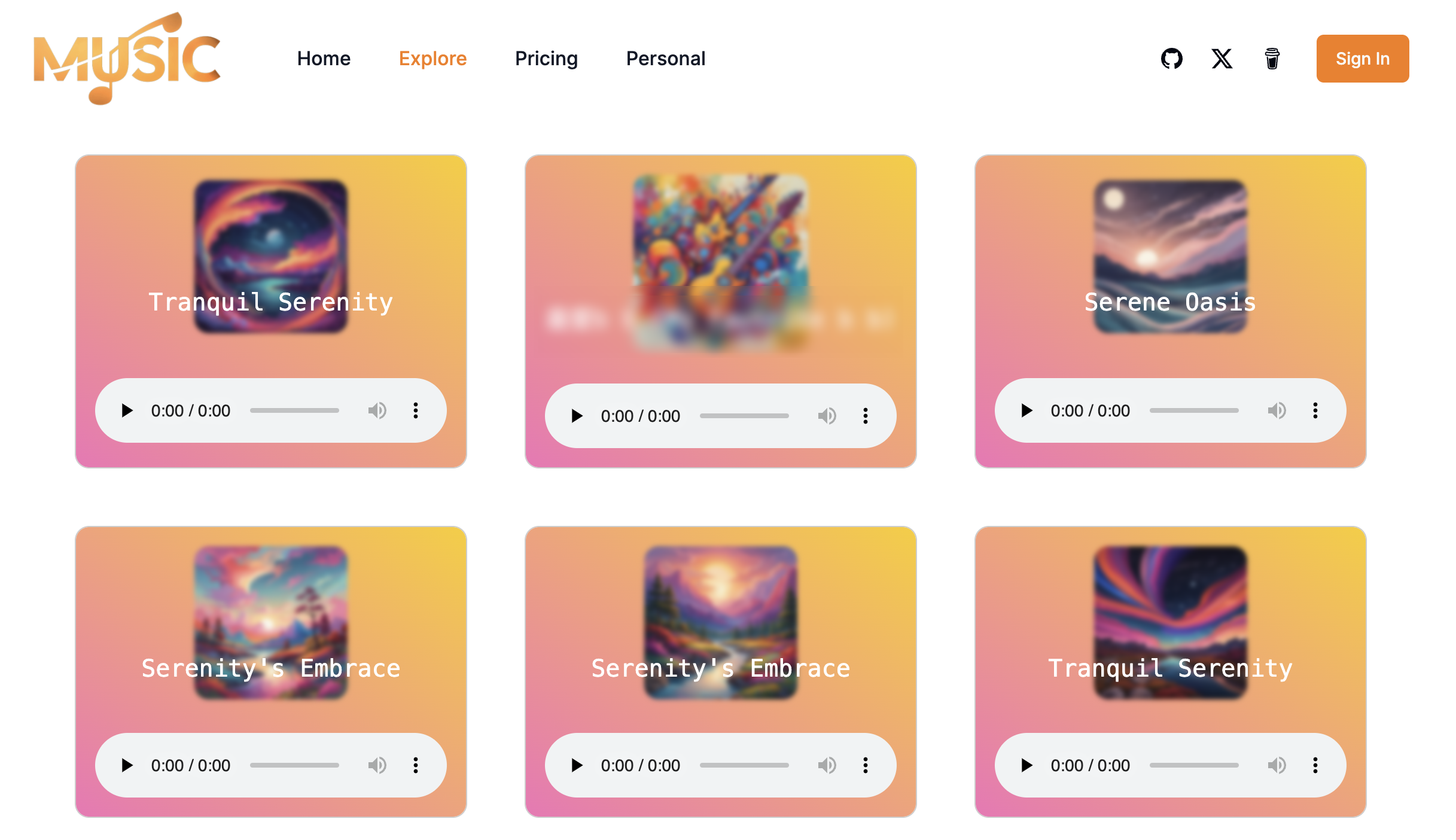Open the X (Twitter) icon link
Screen dimensions: 1456x840
1222,59
